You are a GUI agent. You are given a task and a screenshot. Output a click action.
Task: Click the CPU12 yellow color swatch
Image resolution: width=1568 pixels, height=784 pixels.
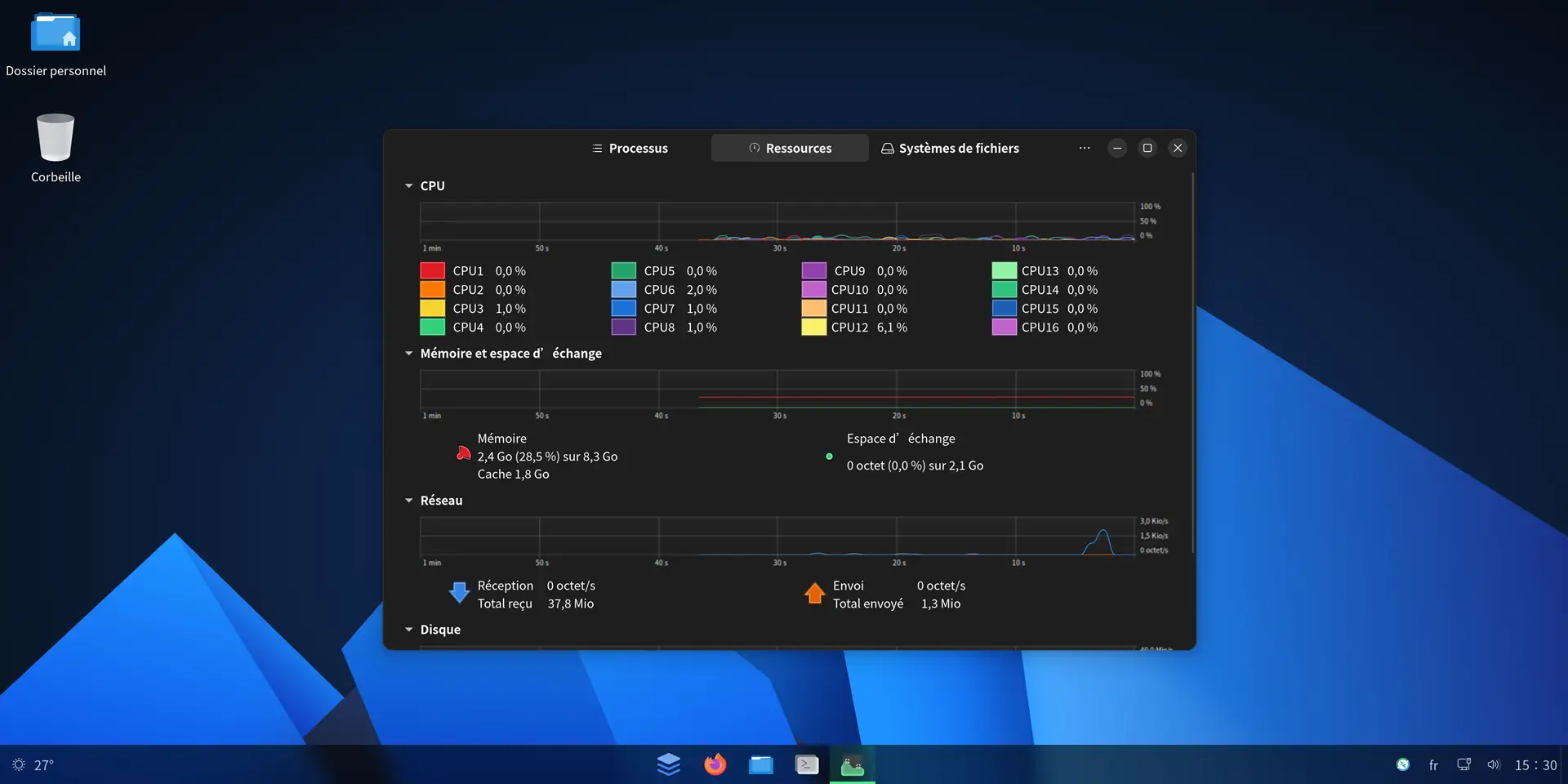click(x=814, y=327)
